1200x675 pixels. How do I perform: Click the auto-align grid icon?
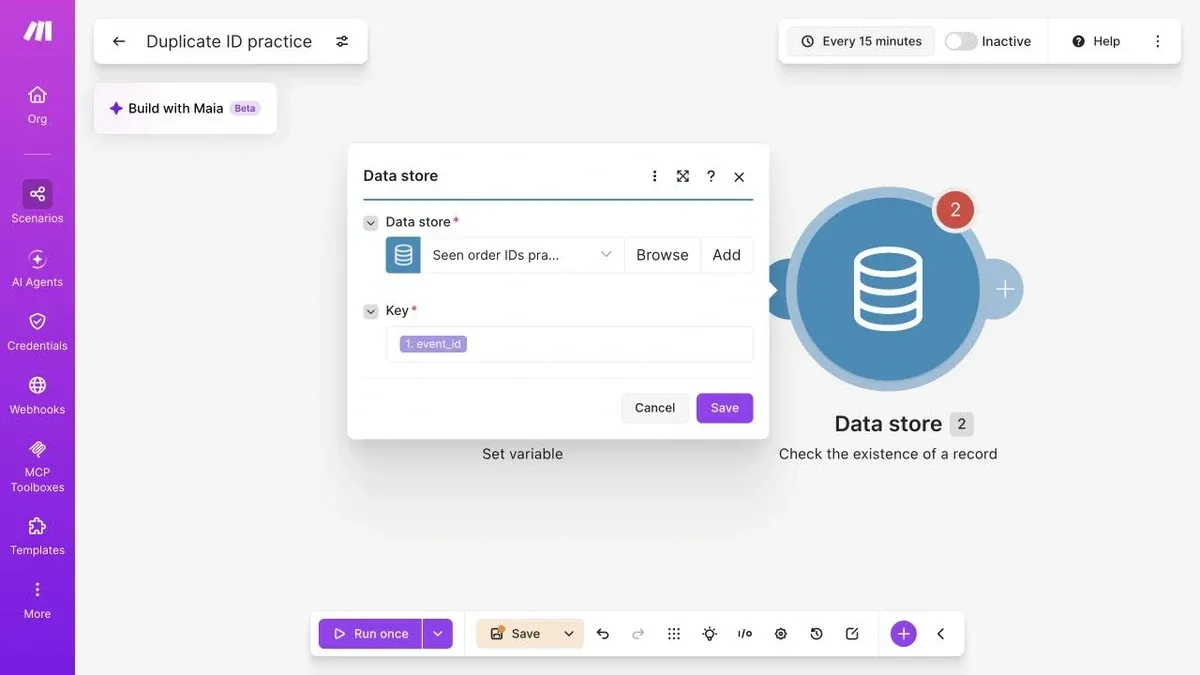point(674,634)
